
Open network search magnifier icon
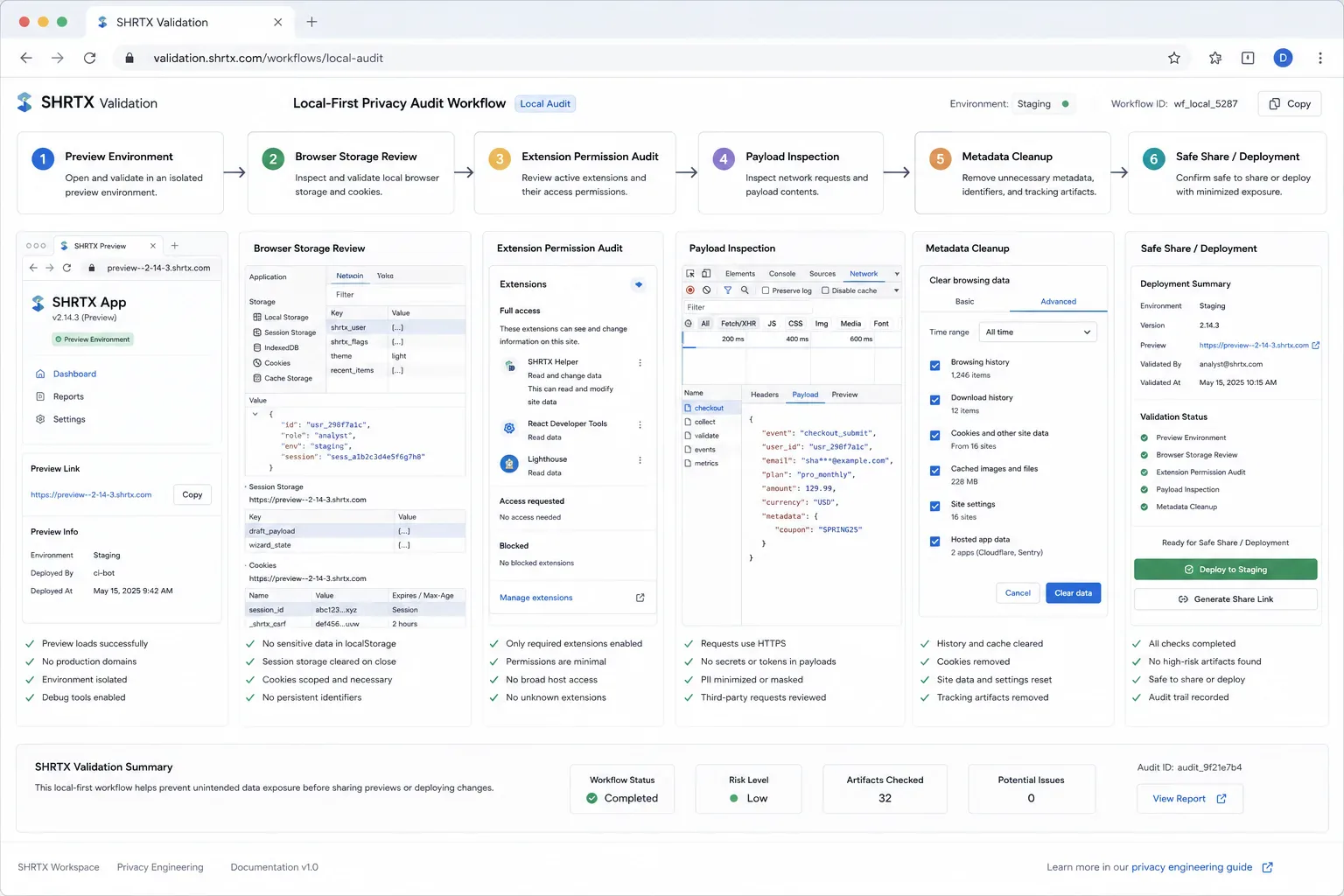pyautogui.click(x=745, y=290)
